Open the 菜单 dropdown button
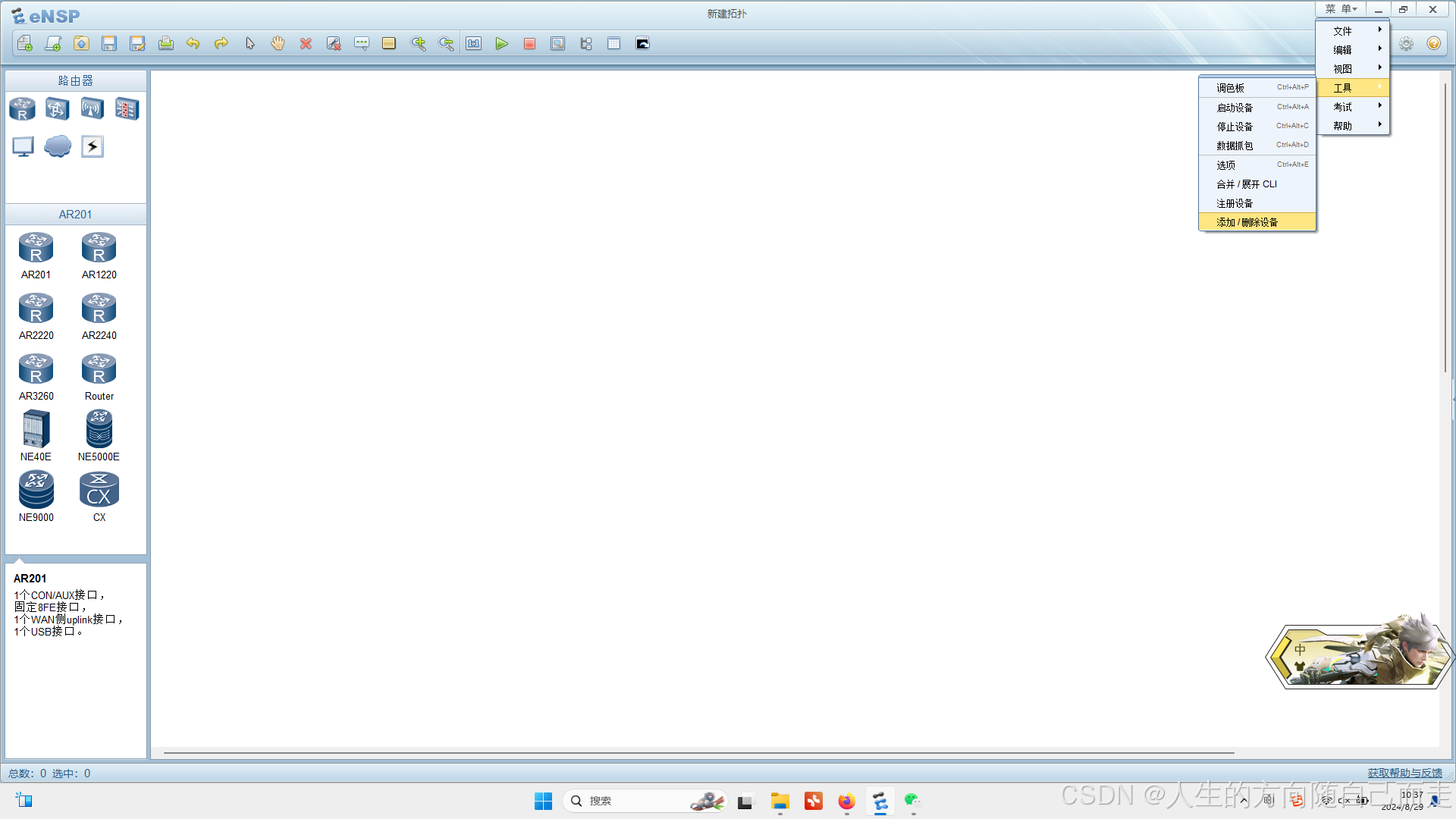The height and width of the screenshot is (819, 1456). point(1341,9)
